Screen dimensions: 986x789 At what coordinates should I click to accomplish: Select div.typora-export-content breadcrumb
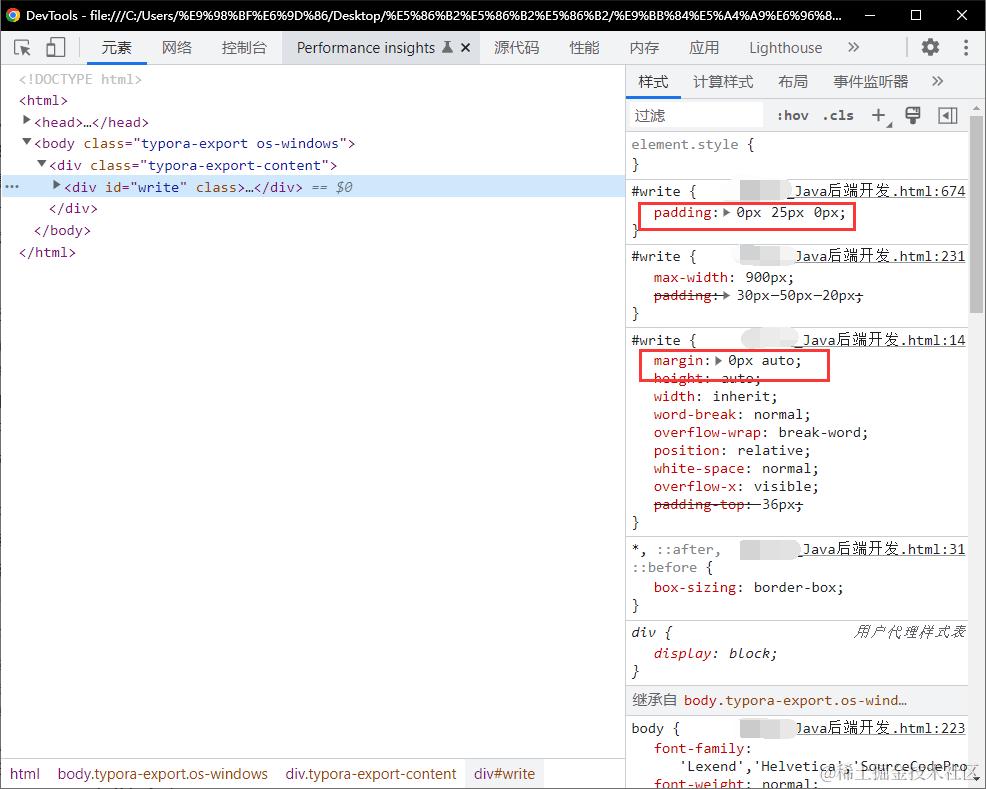tap(370, 774)
